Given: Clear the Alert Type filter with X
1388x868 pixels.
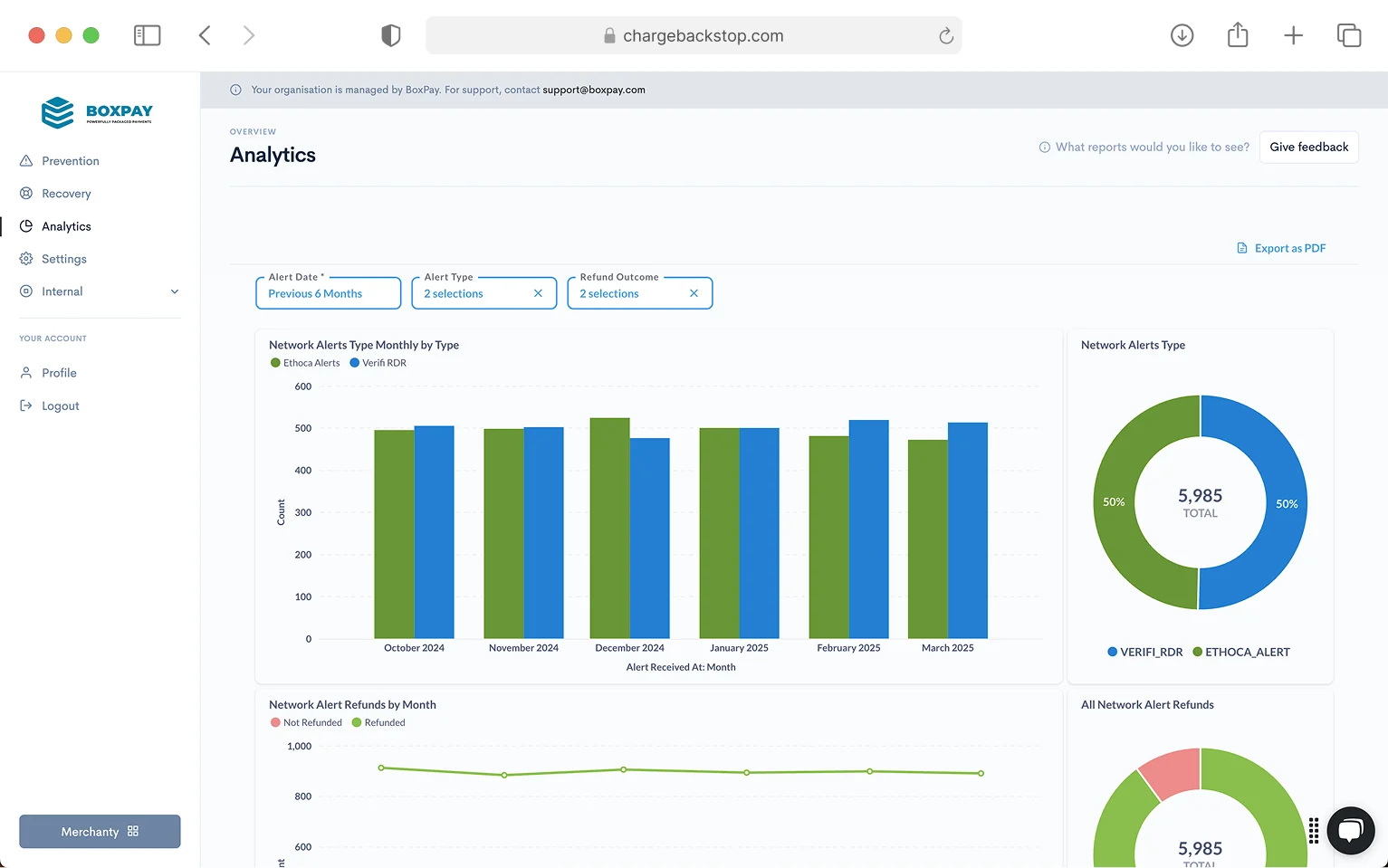Looking at the screenshot, I should pyautogui.click(x=538, y=293).
